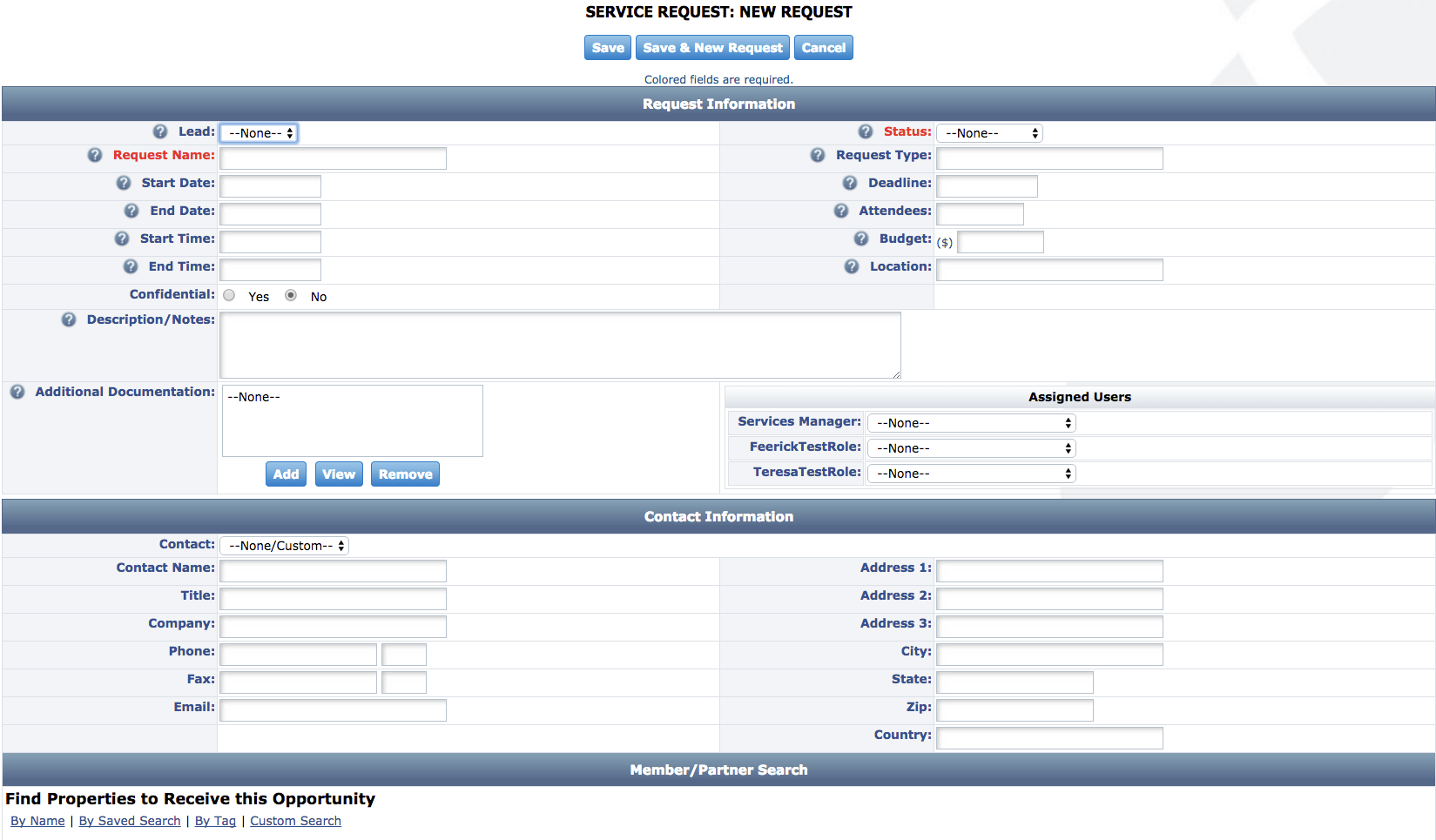Viewport: 1436px width, 840px height.
Task: Open the By Tag search link
Action: 215,821
